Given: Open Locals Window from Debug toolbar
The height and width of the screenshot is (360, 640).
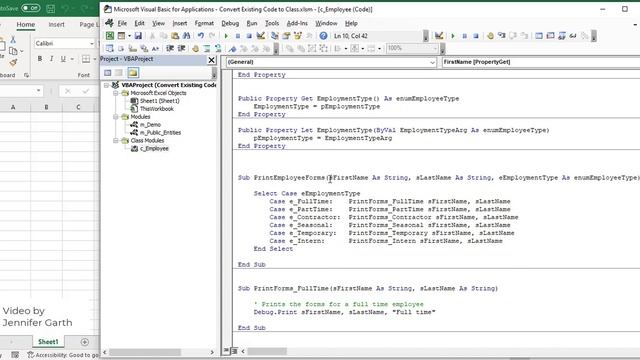Looking at the screenshot, I should coord(539,36).
